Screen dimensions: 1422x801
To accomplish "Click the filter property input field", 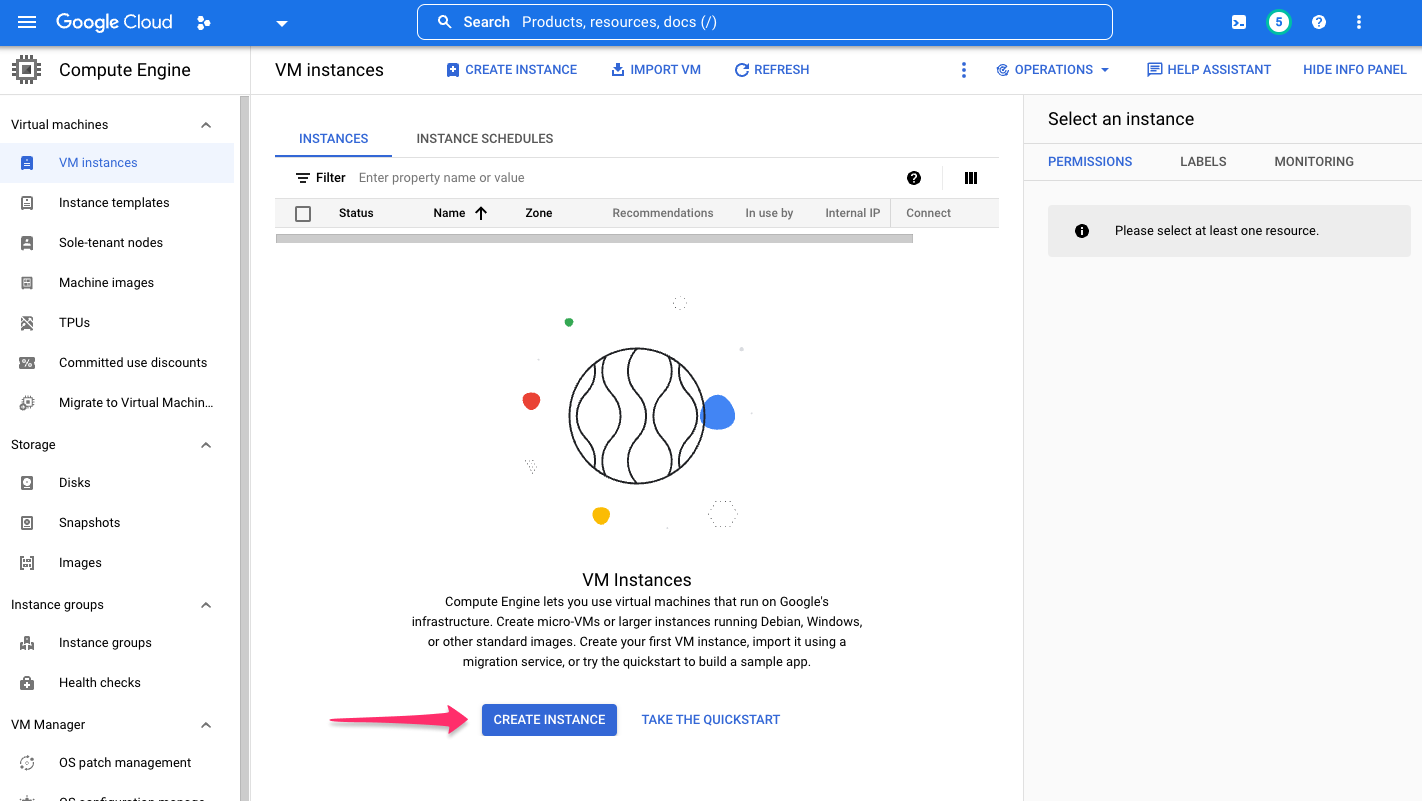I will [x=500, y=177].
